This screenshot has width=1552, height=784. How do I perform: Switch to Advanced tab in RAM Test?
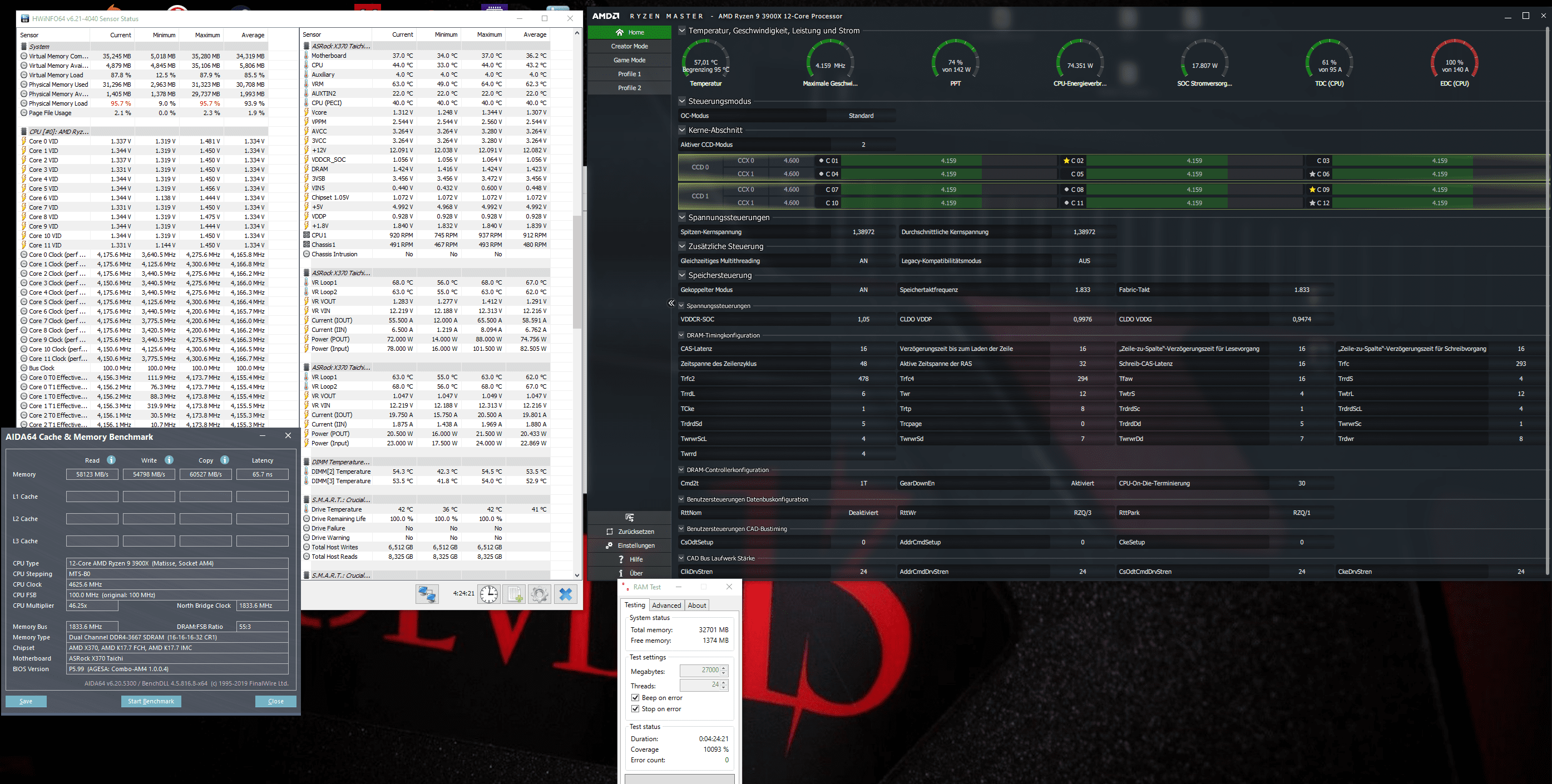[666, 605]
